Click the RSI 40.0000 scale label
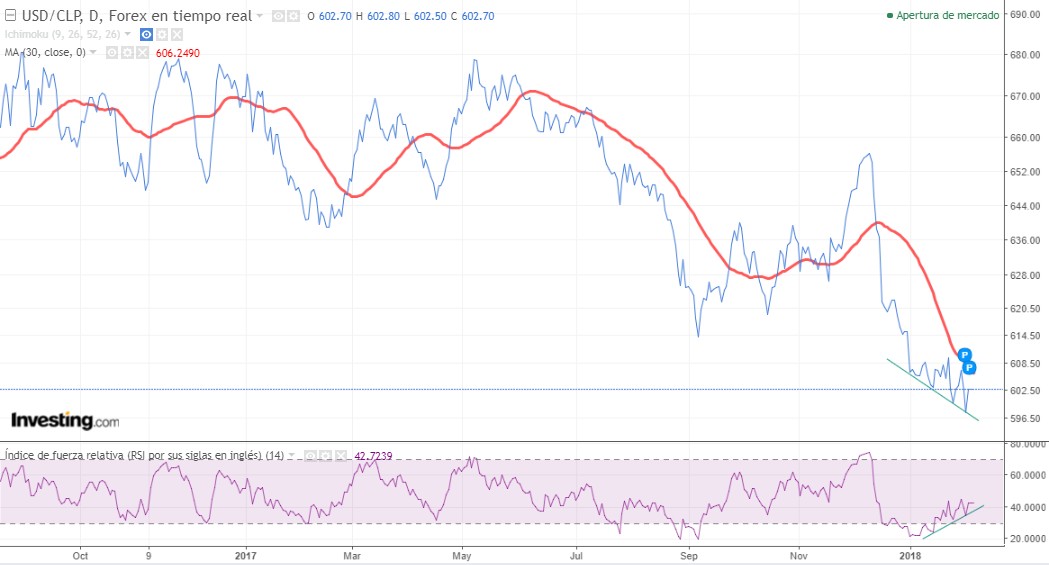 pyautogui.click(x=1027, y=507)
